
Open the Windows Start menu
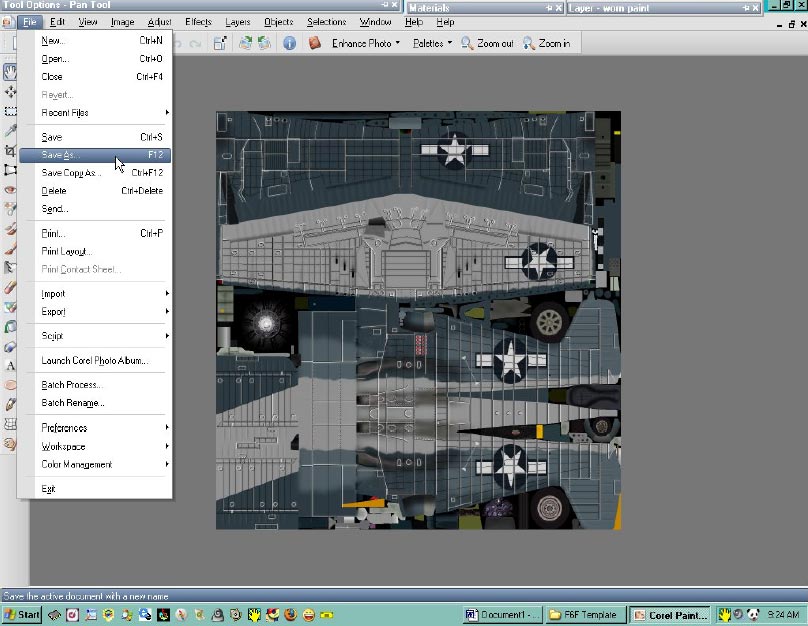point(22,614)
